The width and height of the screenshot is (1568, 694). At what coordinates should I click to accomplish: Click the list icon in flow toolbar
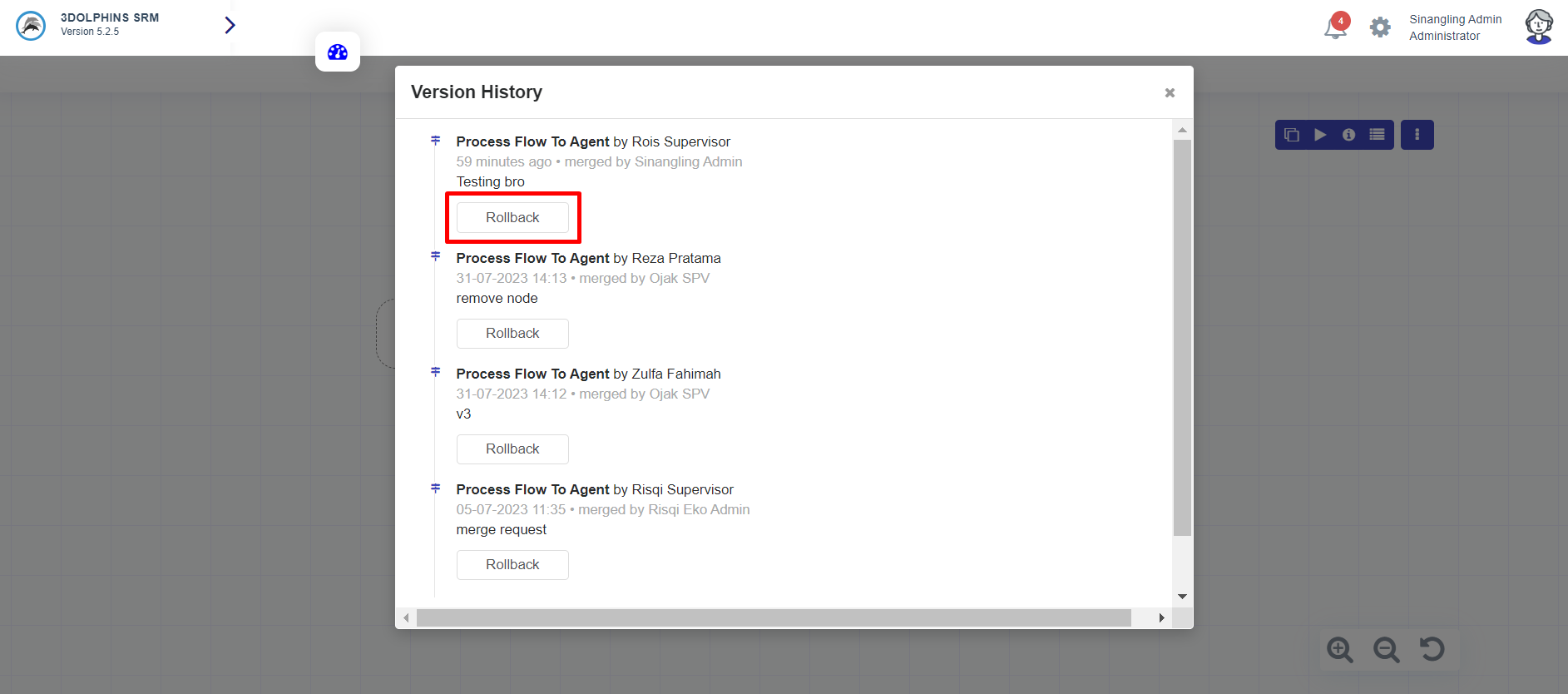coord(1378,135)
